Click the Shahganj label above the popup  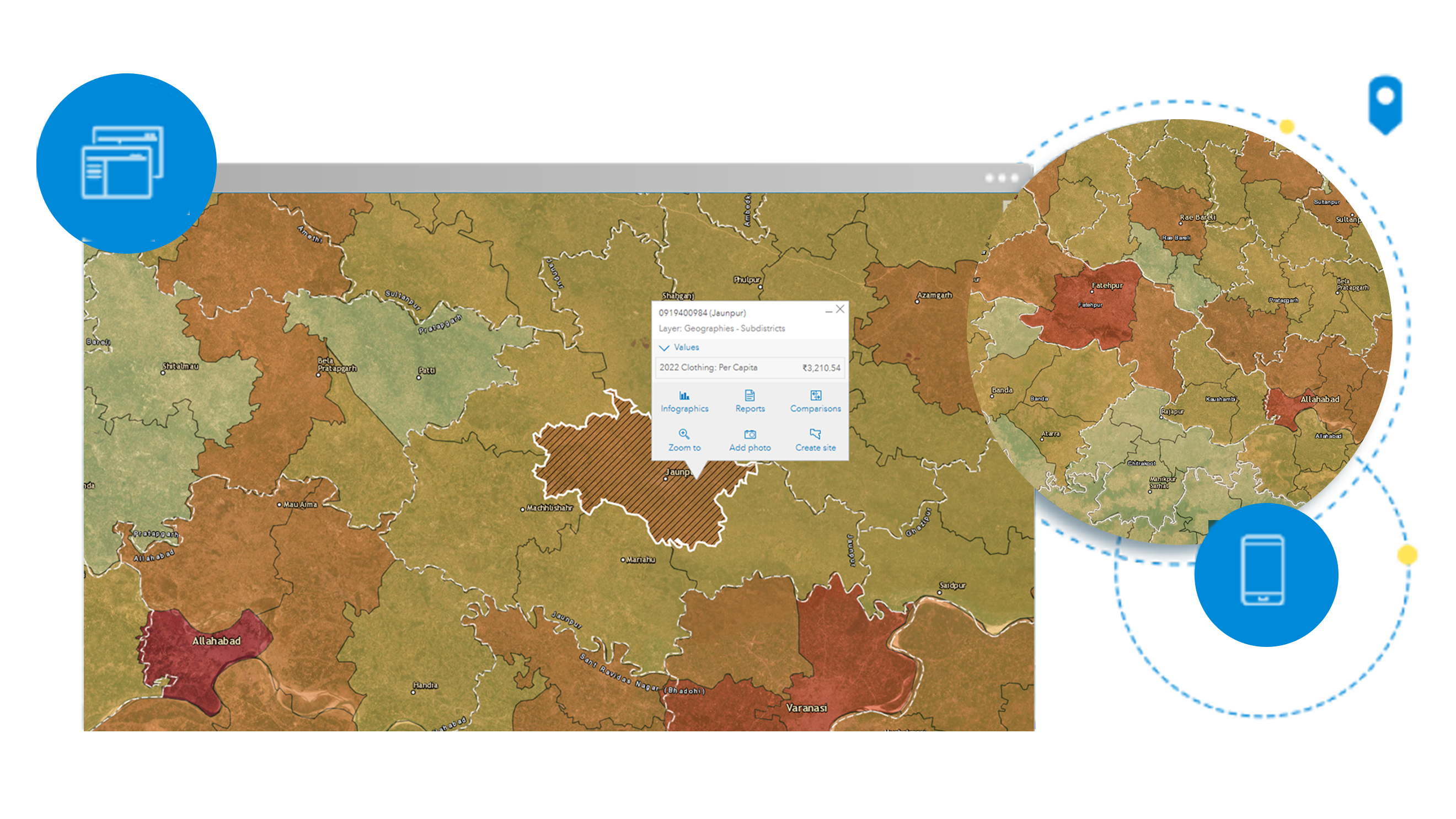(x=678, y=296)
